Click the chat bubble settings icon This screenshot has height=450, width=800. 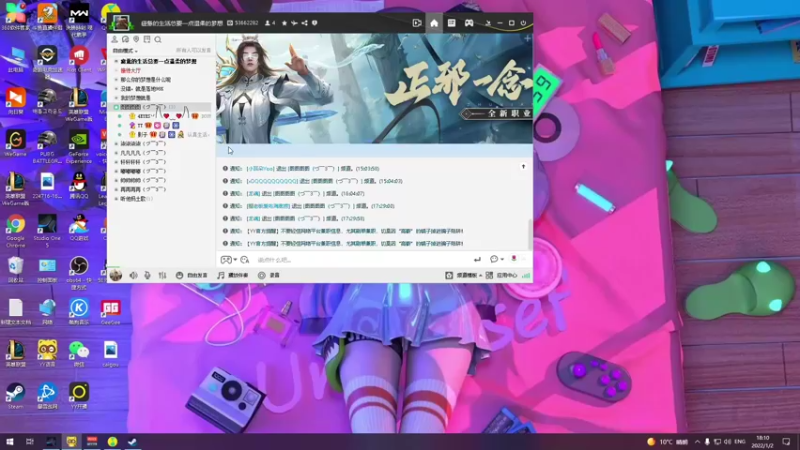[494, 259]
